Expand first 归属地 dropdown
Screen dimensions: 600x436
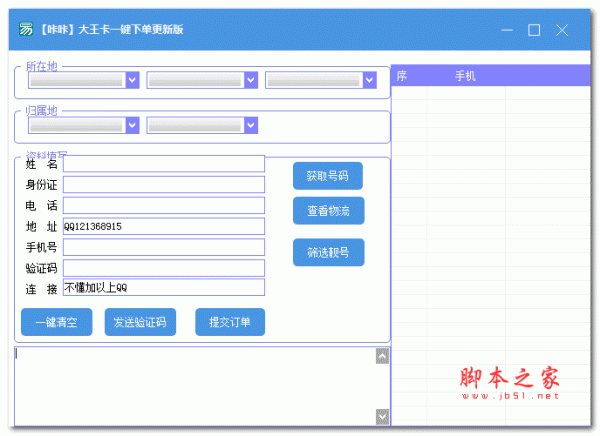(x=84, y=125)
